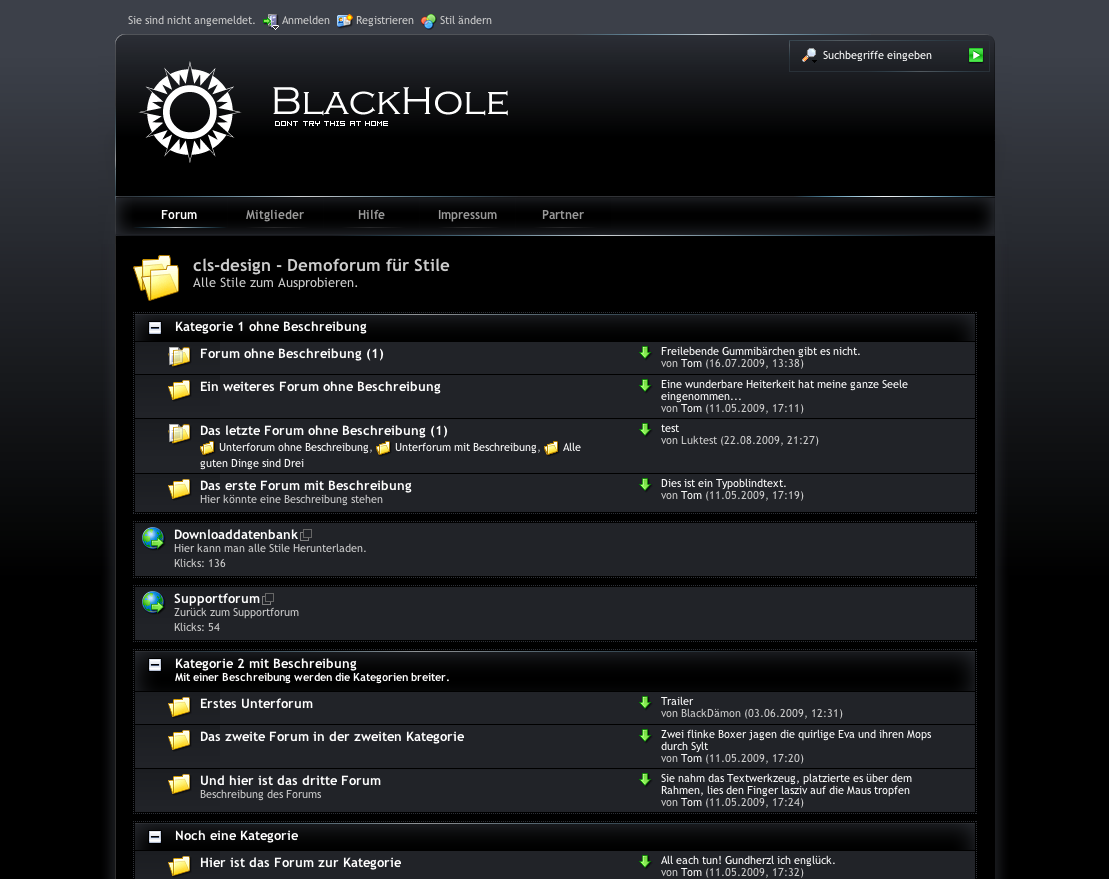Click the Anmelden login link
The height and width of the screenshot is (879, 1109).
click(305, 20)
